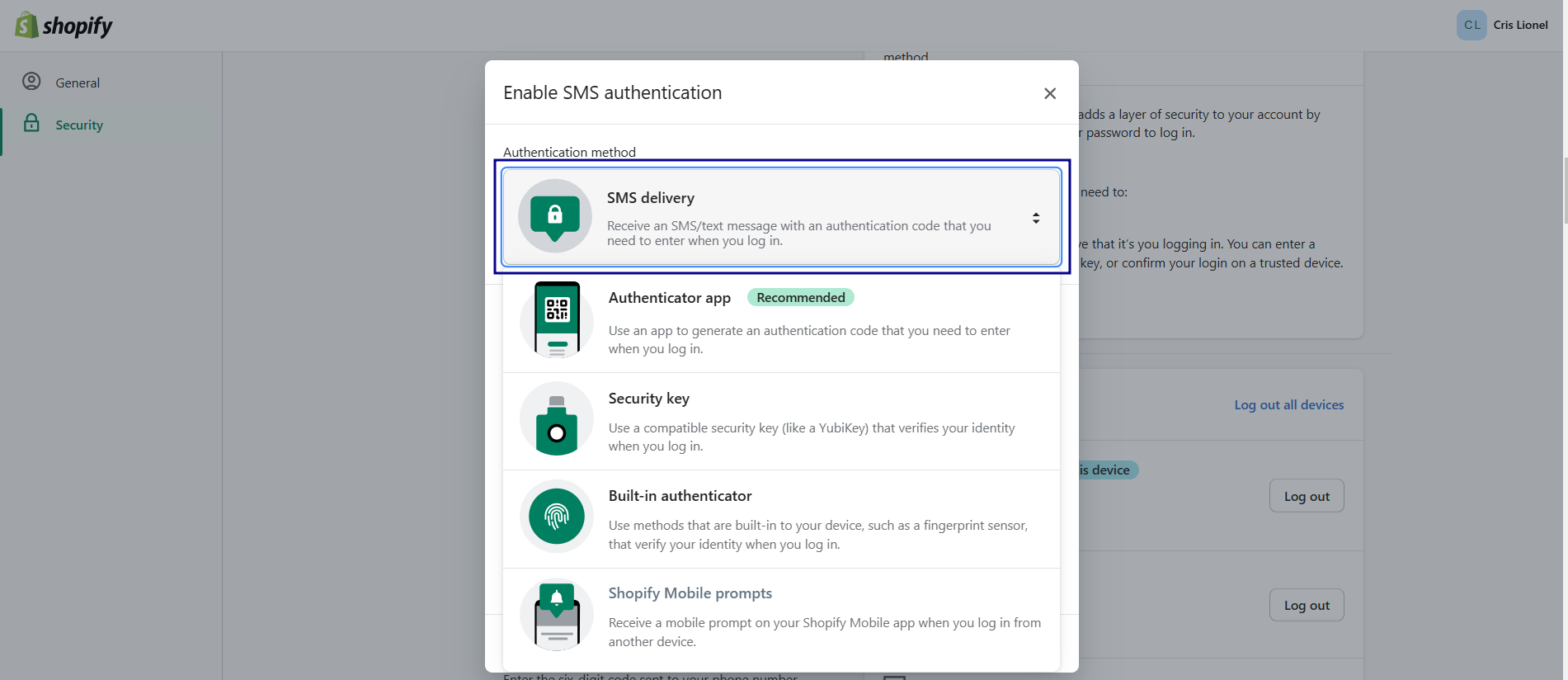
Task: Click the SMS delivery description text
Action: coord(798,233)
